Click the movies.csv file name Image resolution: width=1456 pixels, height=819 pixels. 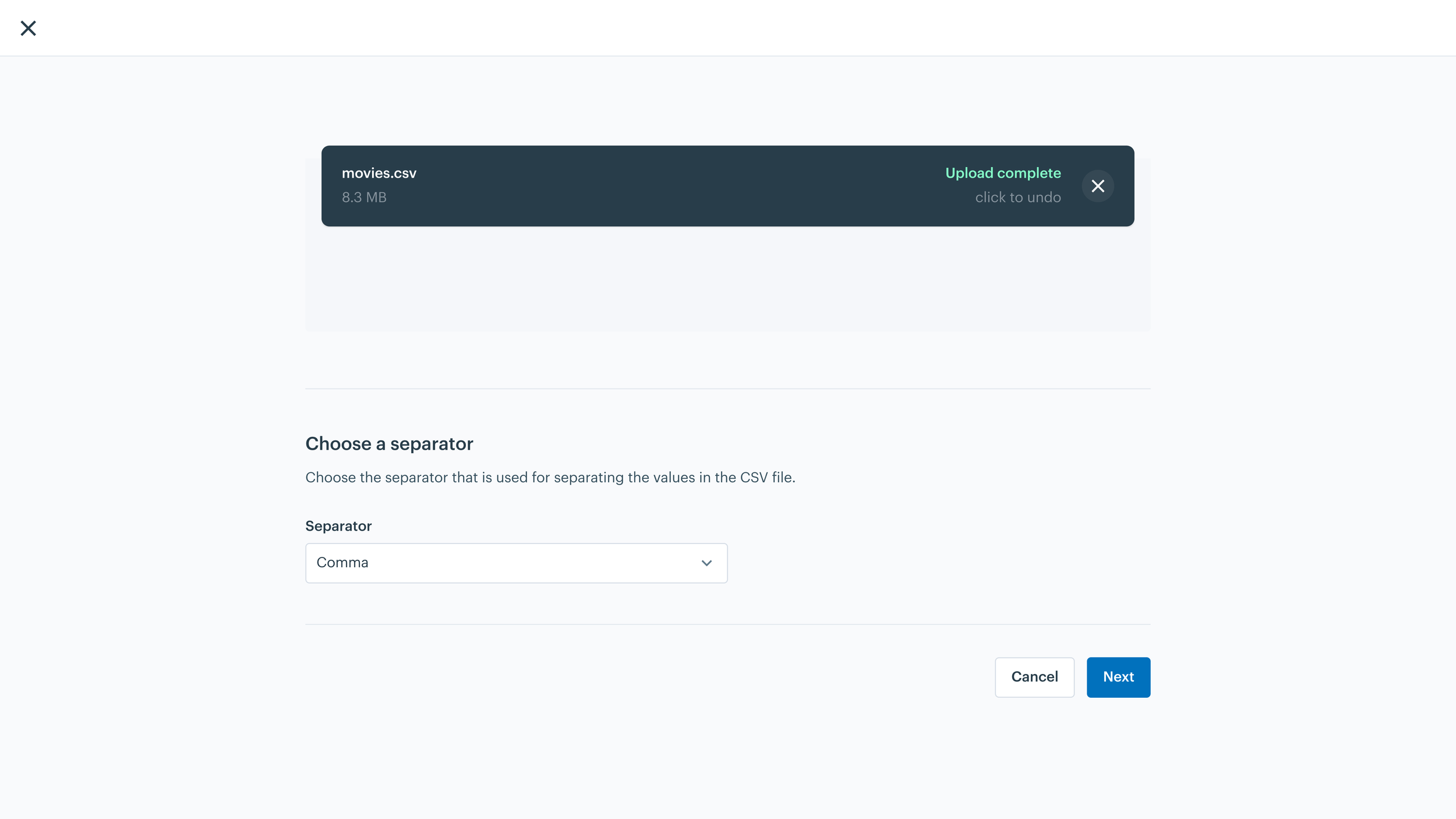[379, 173]
